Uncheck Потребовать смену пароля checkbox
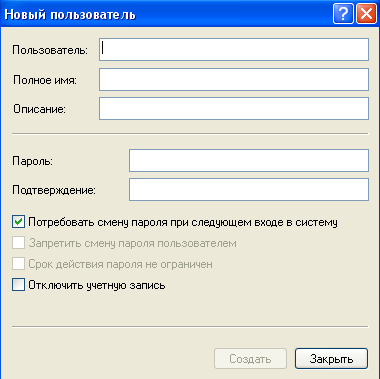Screen dimensions: 380x379 [x=18, y=222]
